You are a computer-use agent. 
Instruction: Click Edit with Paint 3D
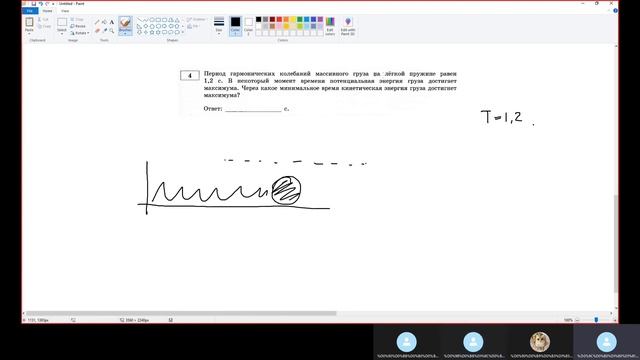(x=348, y=26)
